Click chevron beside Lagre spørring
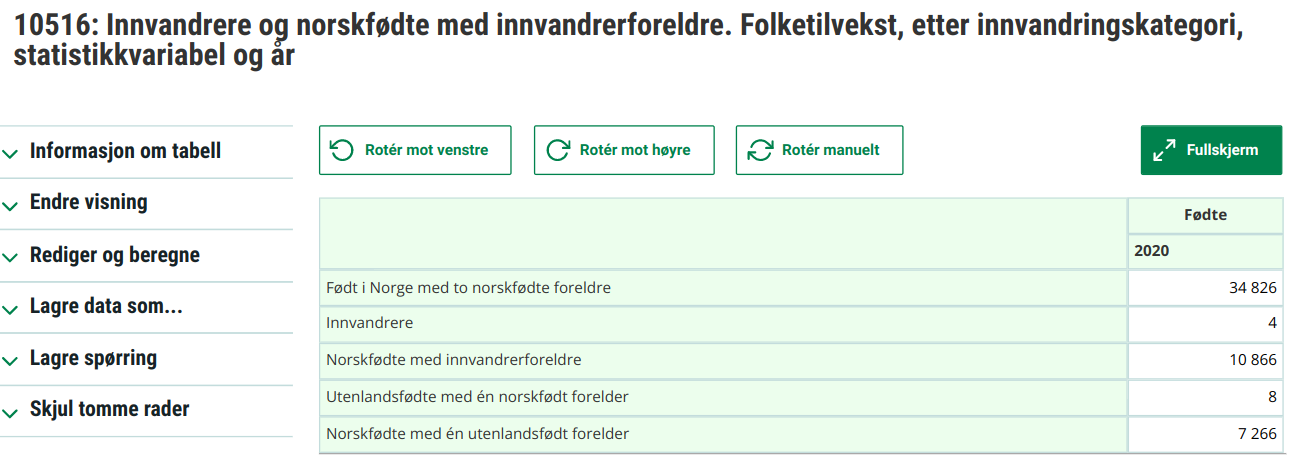Screen dimensions: 1306x475 point(11,361)
